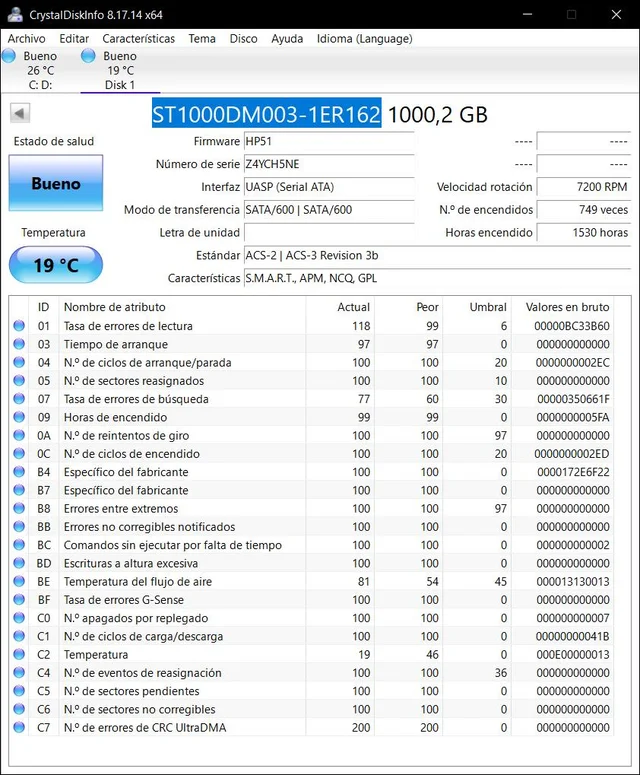This screenshot has height=775, width=640.
Task: Click the Modo de transferencia SATA/600 field
Action: 329,210
